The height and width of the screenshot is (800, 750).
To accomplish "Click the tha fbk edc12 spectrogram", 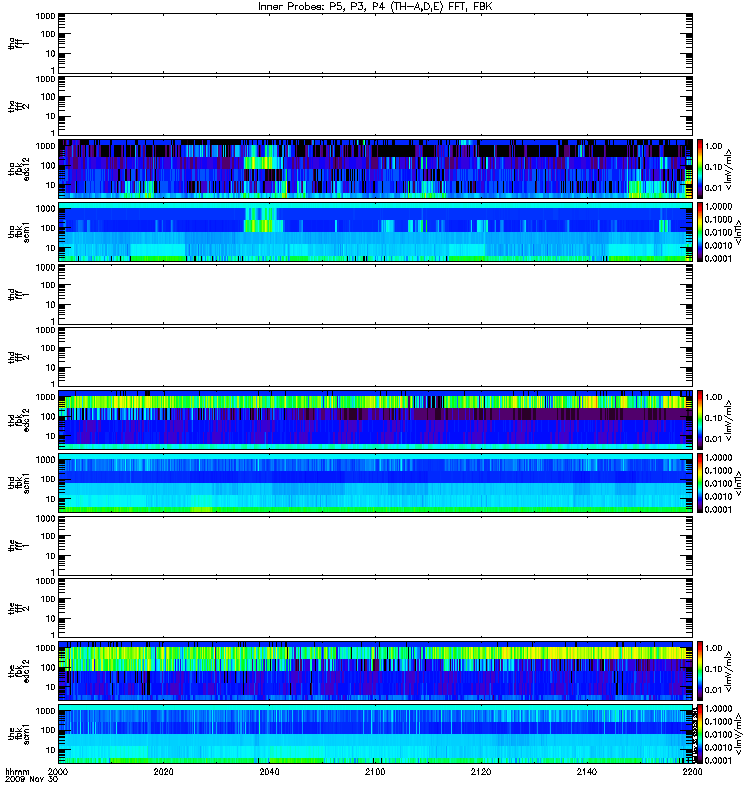I will pyautogui.click(x=376, y=169).
